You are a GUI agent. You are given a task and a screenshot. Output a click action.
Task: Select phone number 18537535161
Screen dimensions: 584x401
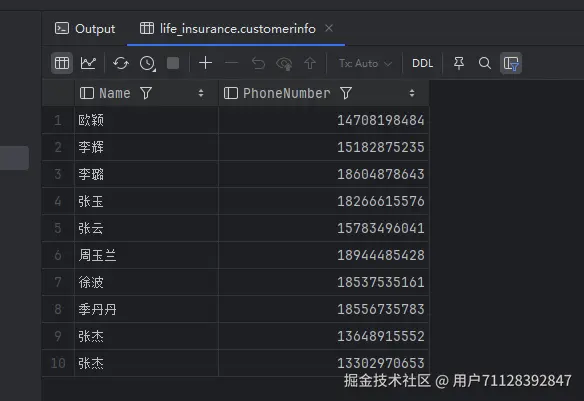click(324, 282)
